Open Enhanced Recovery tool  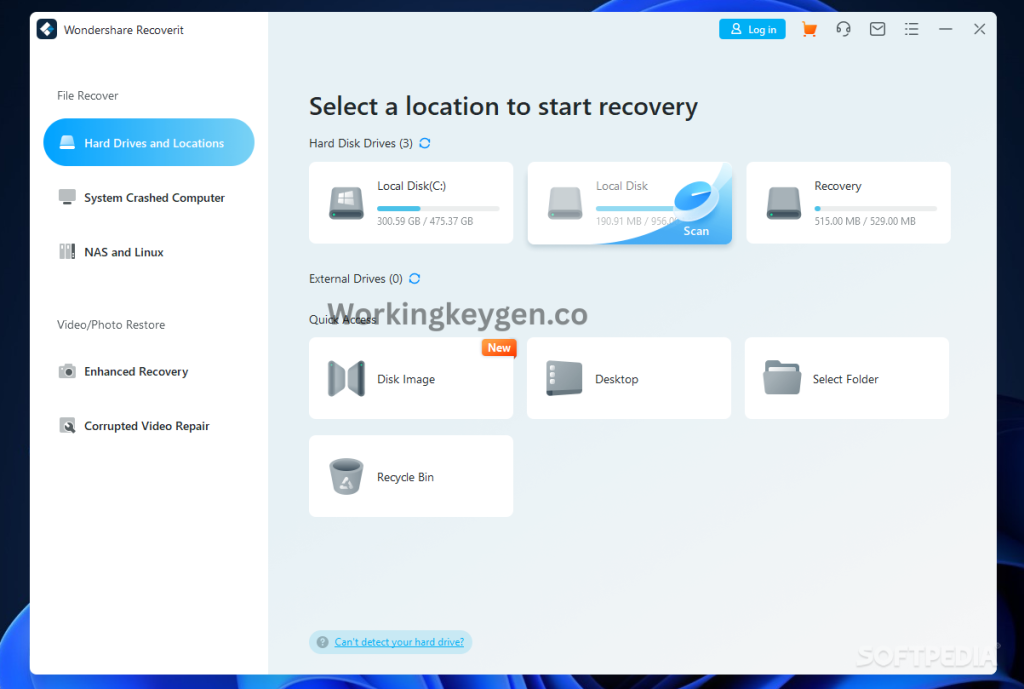[x=135, y=371]
